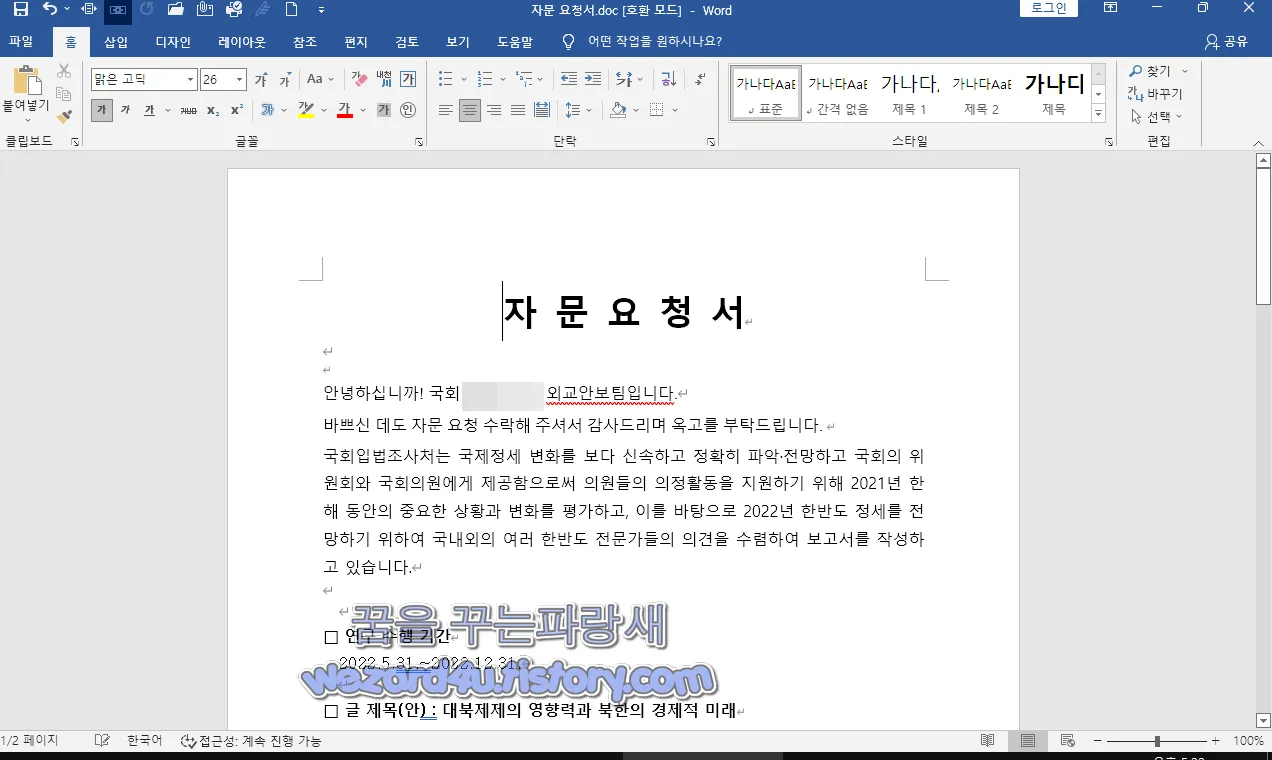Viewport: 1272px width, 760px height.
Task: Open the font dialog launcher
Action: click(x=419, y=143)
